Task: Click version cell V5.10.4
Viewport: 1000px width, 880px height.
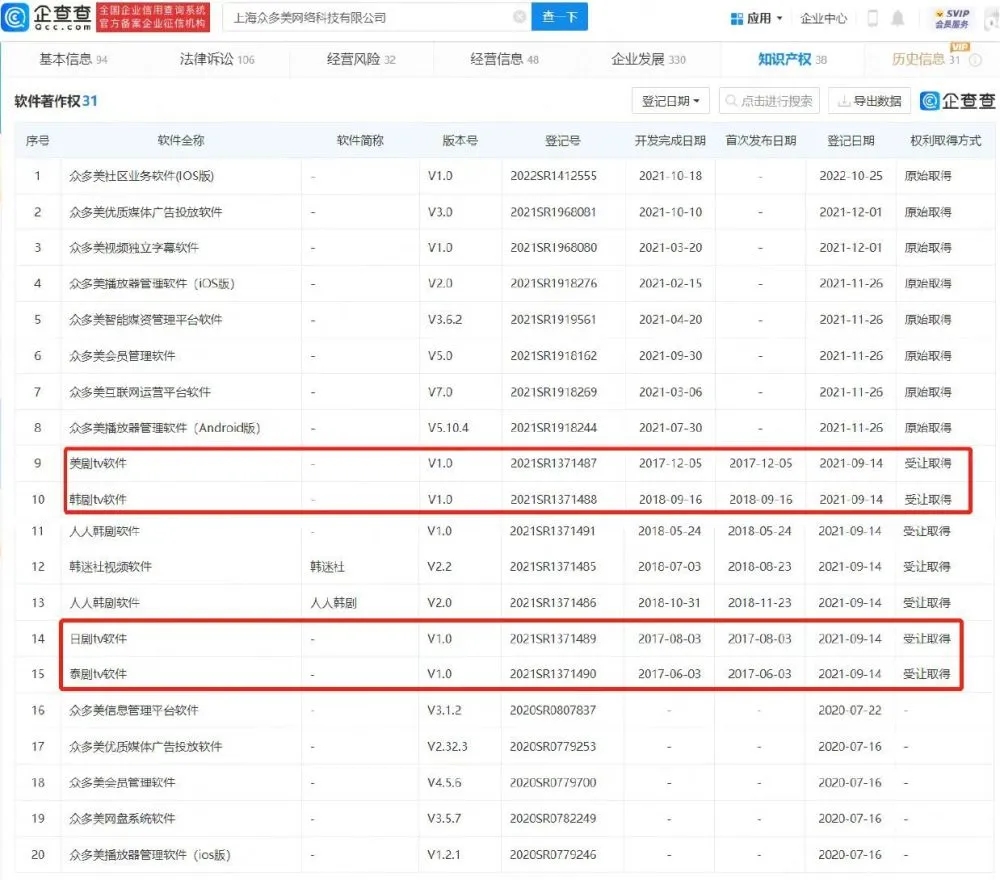Action: coord(448,428)
